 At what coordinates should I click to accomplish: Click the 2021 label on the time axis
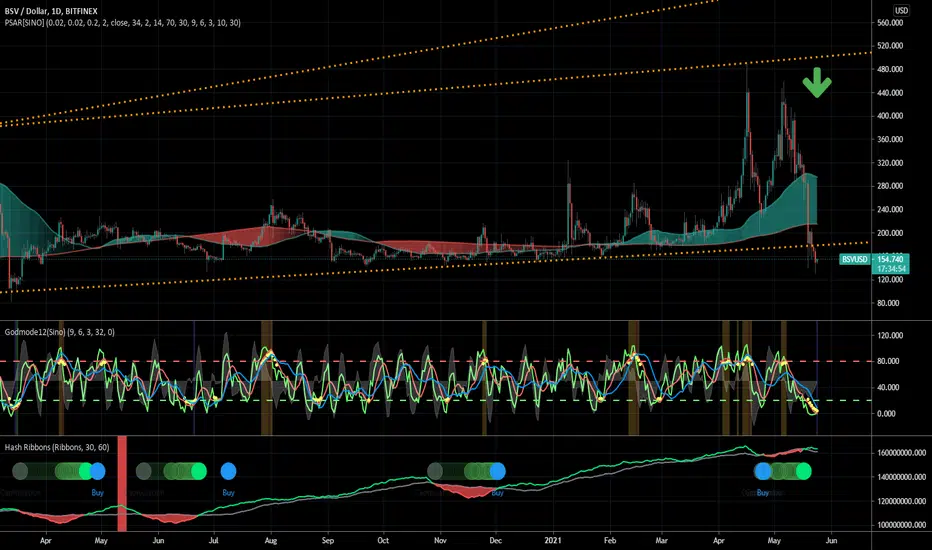pyautogui.click(x=553, y=540)
